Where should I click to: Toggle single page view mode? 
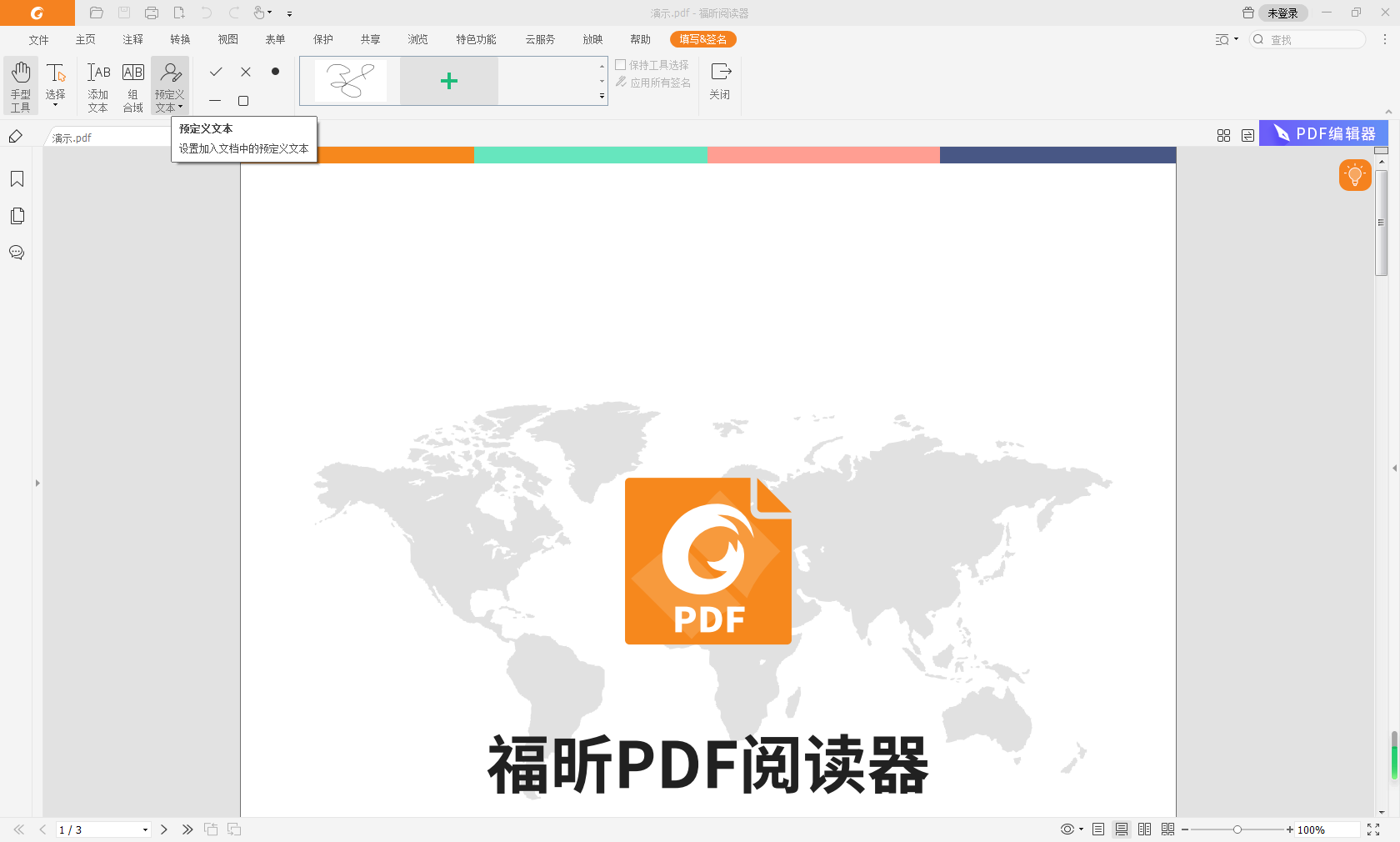pyautogui.click(x=1098, y=829)
